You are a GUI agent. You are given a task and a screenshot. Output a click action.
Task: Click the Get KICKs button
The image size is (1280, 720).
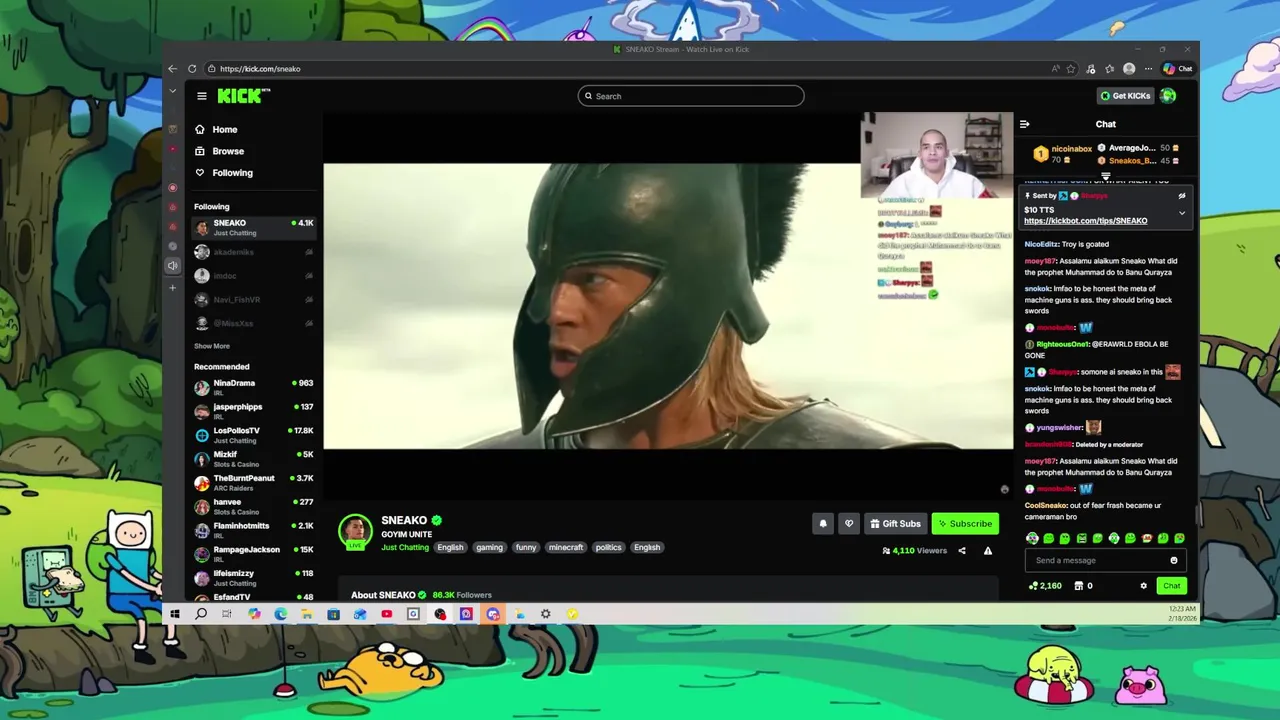point(1125,96)
